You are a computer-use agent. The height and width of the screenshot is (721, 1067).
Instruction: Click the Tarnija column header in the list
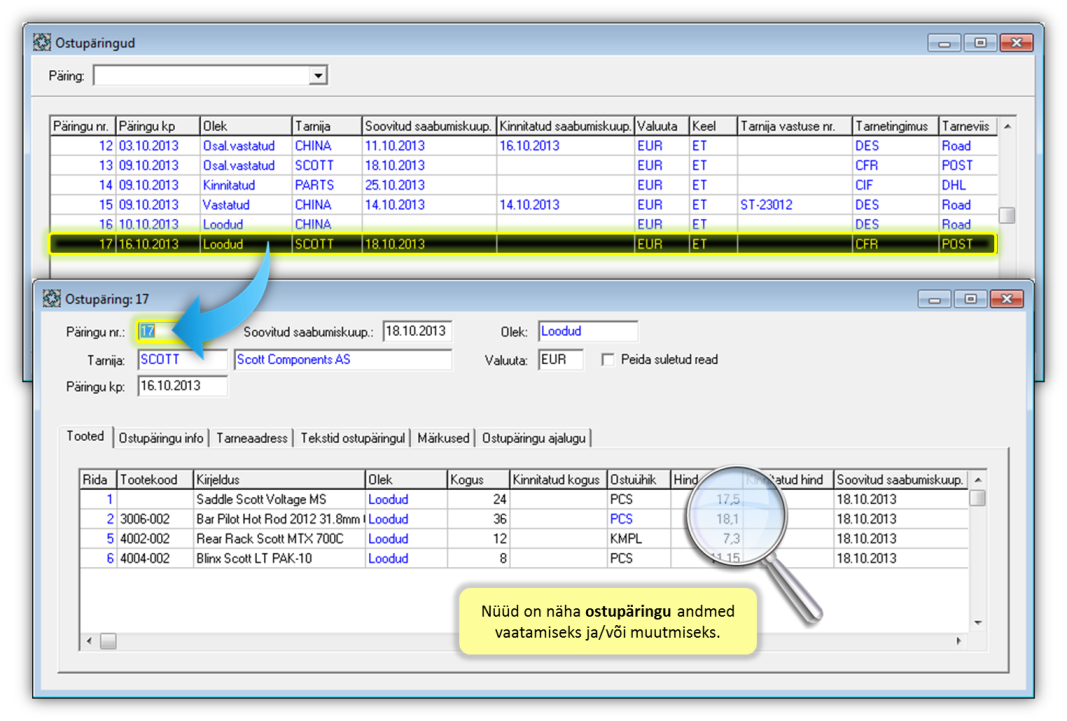[x=327, y=126]
